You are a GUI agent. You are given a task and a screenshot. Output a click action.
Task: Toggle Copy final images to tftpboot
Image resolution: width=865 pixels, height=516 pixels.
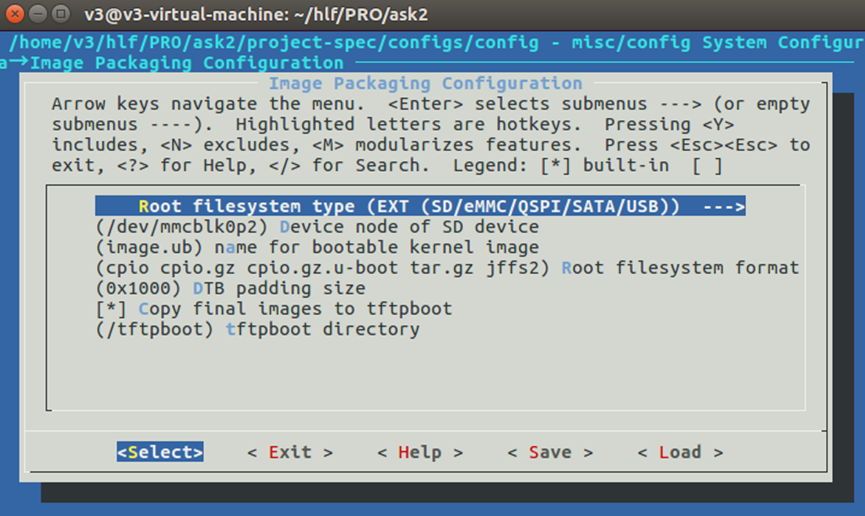click(x=274, y=308)
